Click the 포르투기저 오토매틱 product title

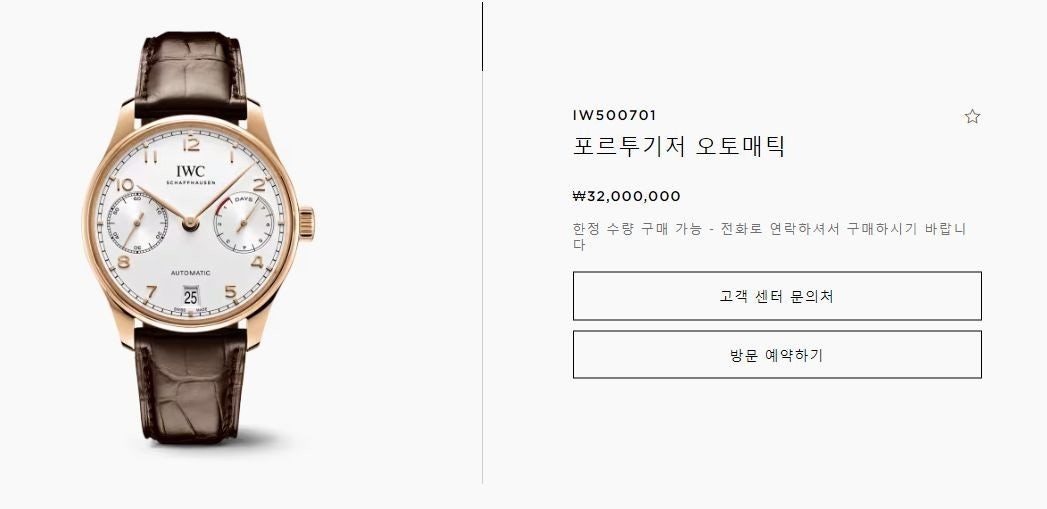point(679,146)
